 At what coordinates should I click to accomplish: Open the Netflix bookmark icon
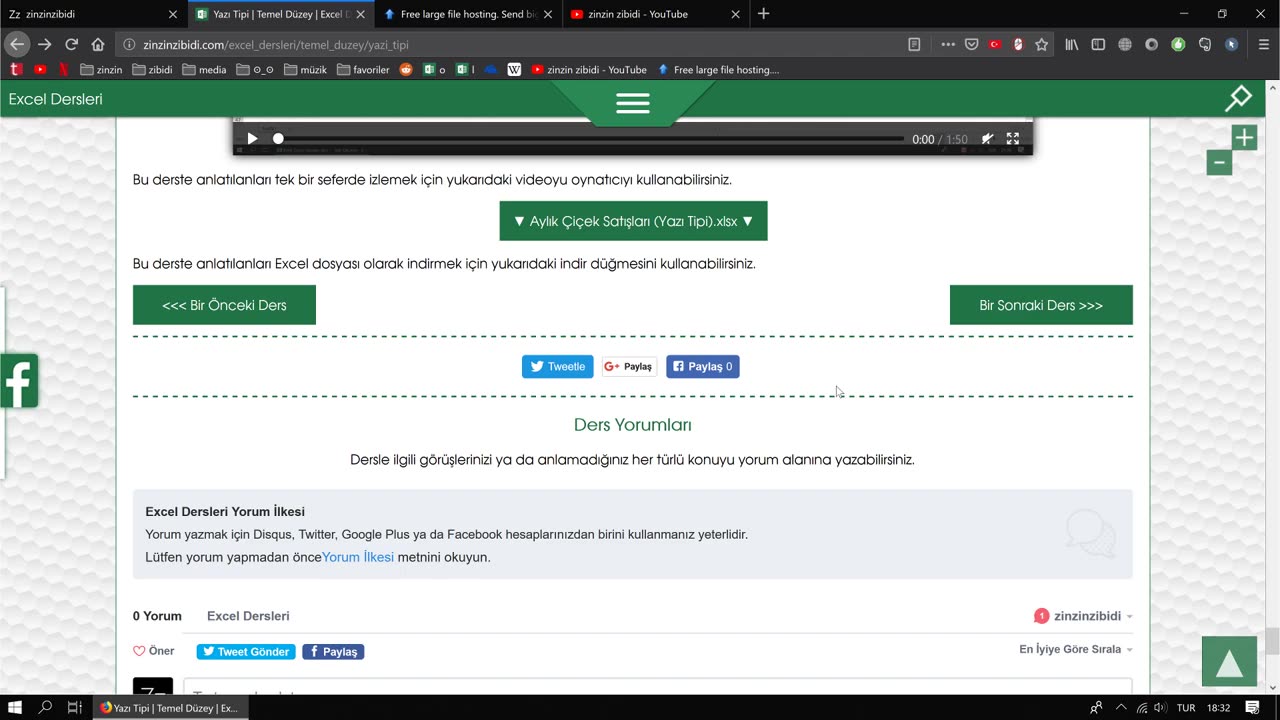(x=64, y=69)
